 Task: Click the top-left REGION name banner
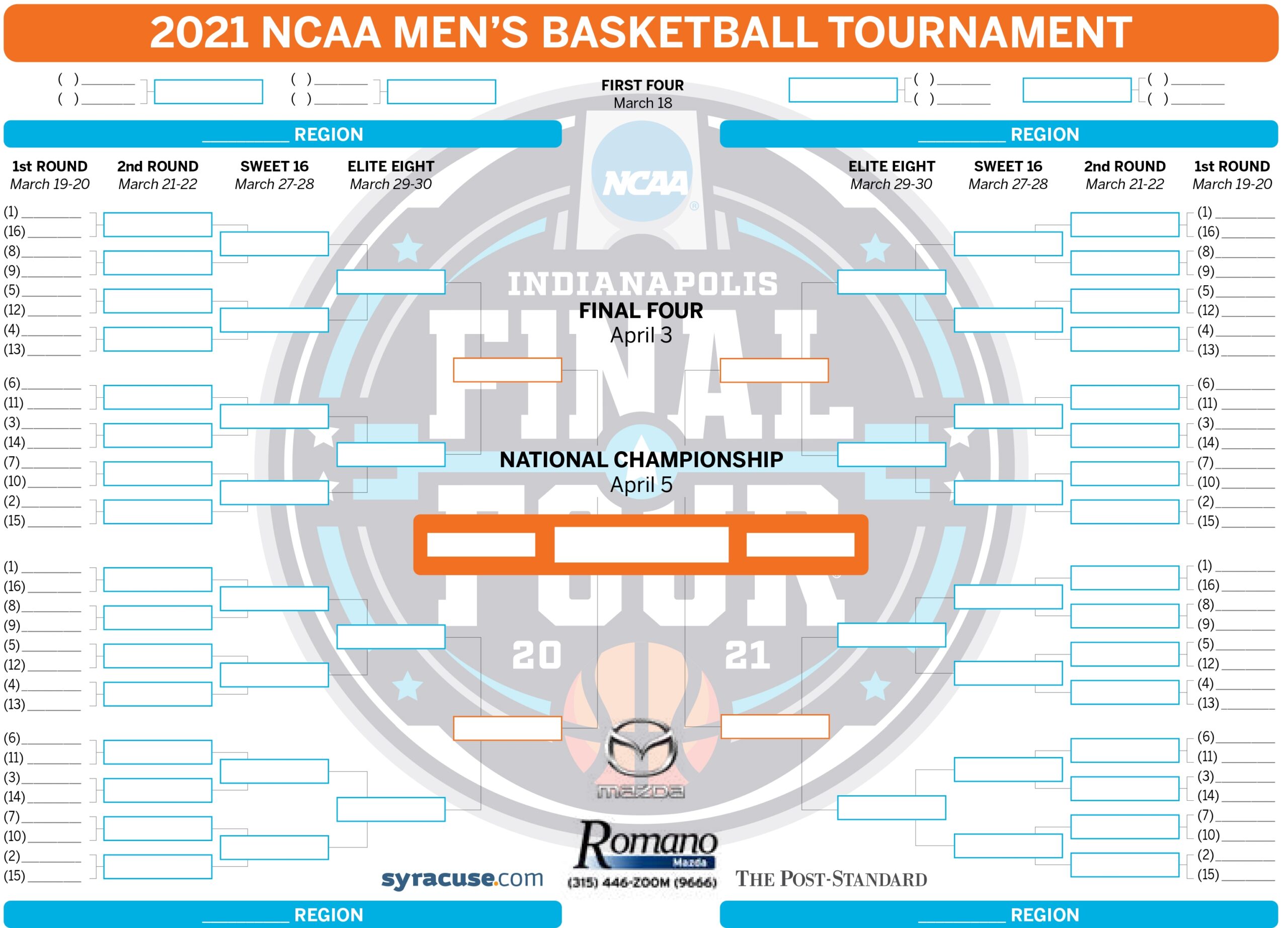pos(282,134)
